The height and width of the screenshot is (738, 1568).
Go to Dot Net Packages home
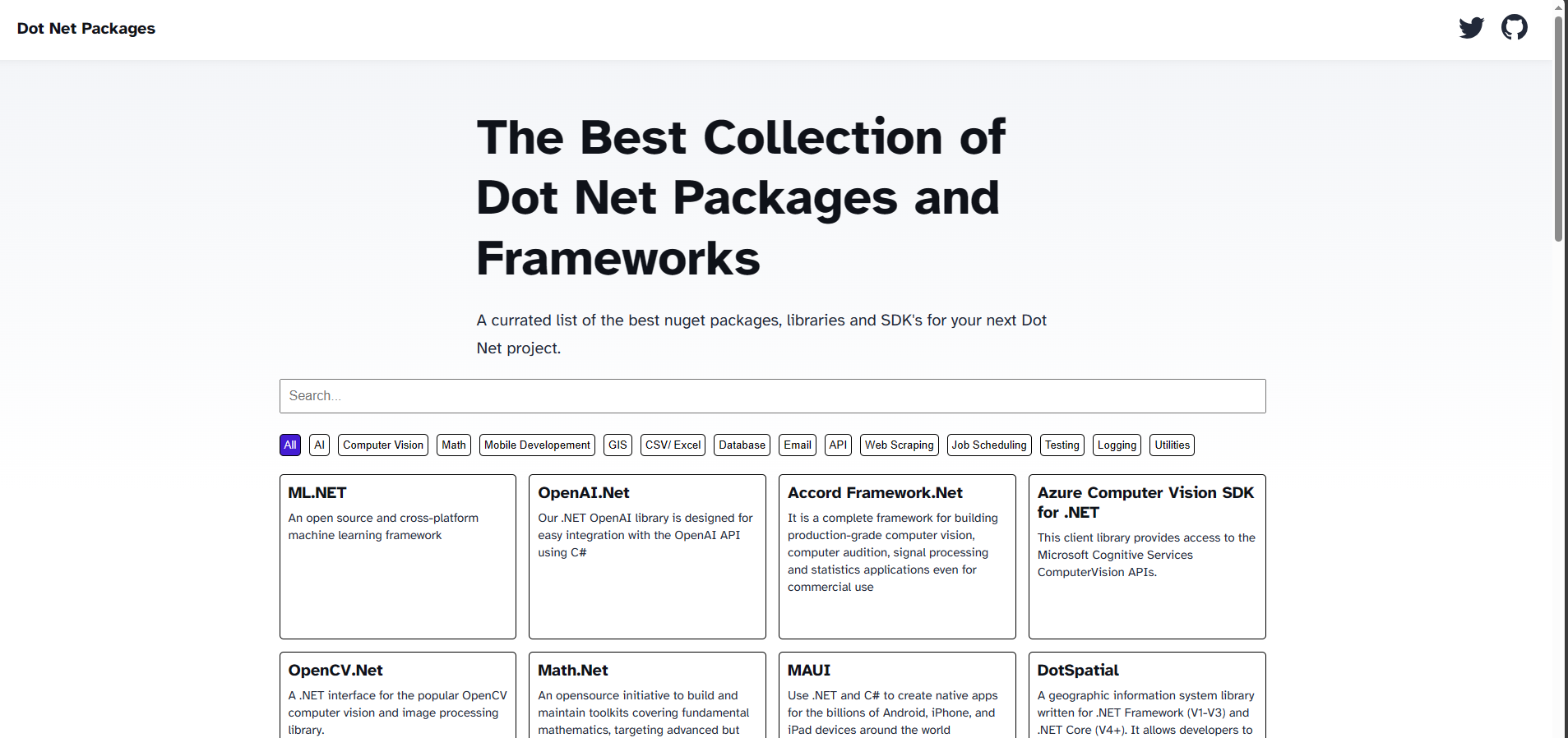coord(86,28)
